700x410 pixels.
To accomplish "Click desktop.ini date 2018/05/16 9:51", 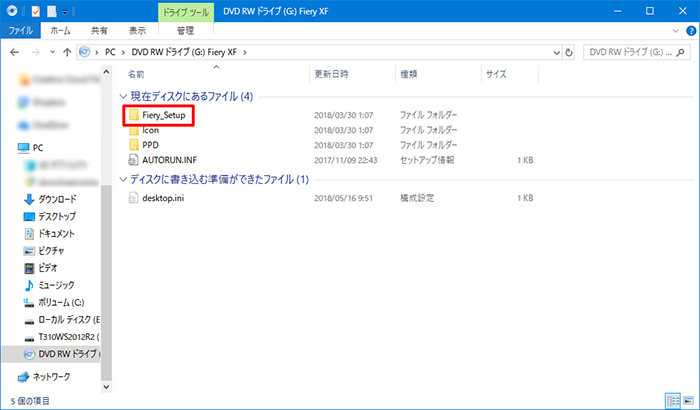I will (x=343, y=198).
